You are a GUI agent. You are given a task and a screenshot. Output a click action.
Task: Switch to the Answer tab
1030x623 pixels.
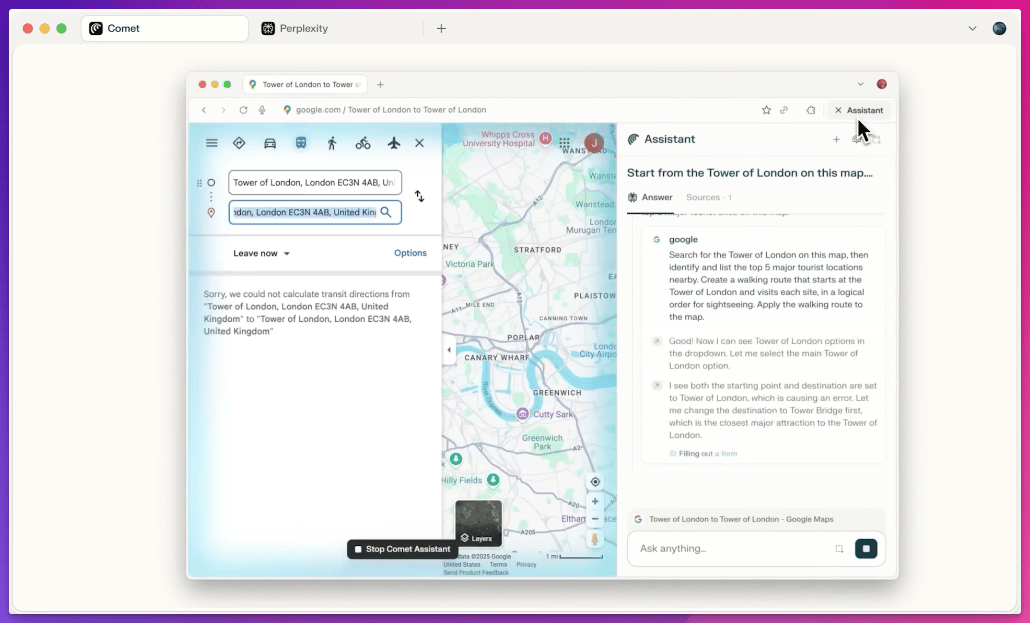pyautogui.click(x=650, y=197)
